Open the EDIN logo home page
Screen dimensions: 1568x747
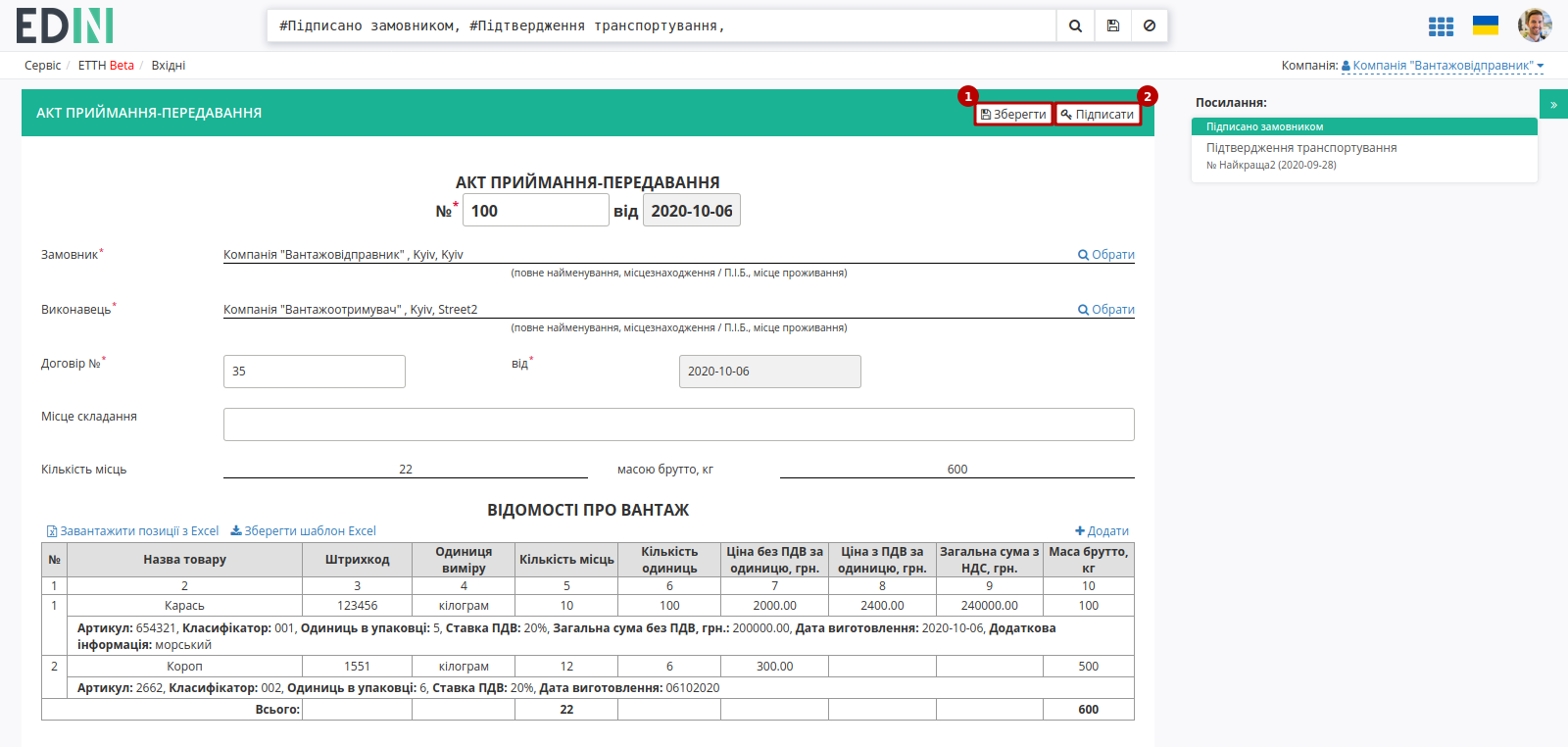pos(65,25)
